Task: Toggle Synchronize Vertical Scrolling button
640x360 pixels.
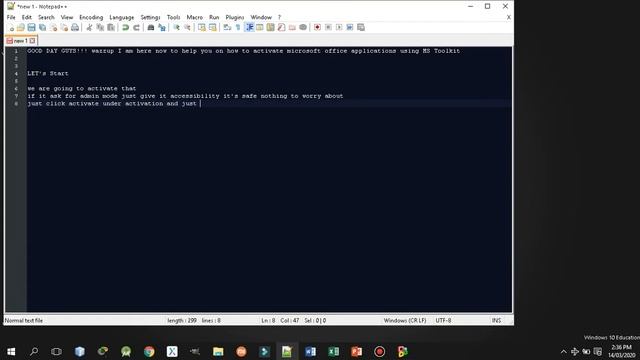Action: pyautogui.click(x=202, y=27)
